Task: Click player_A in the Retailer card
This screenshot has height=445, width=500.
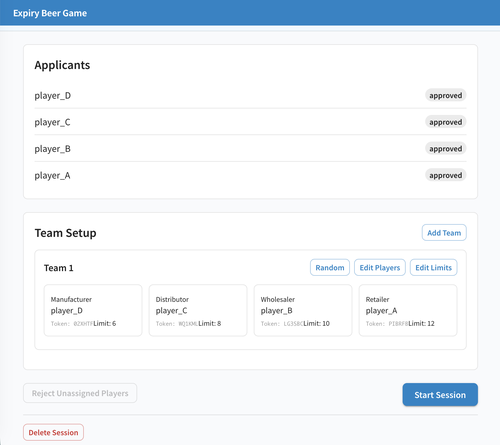Action: pos(381,311)
